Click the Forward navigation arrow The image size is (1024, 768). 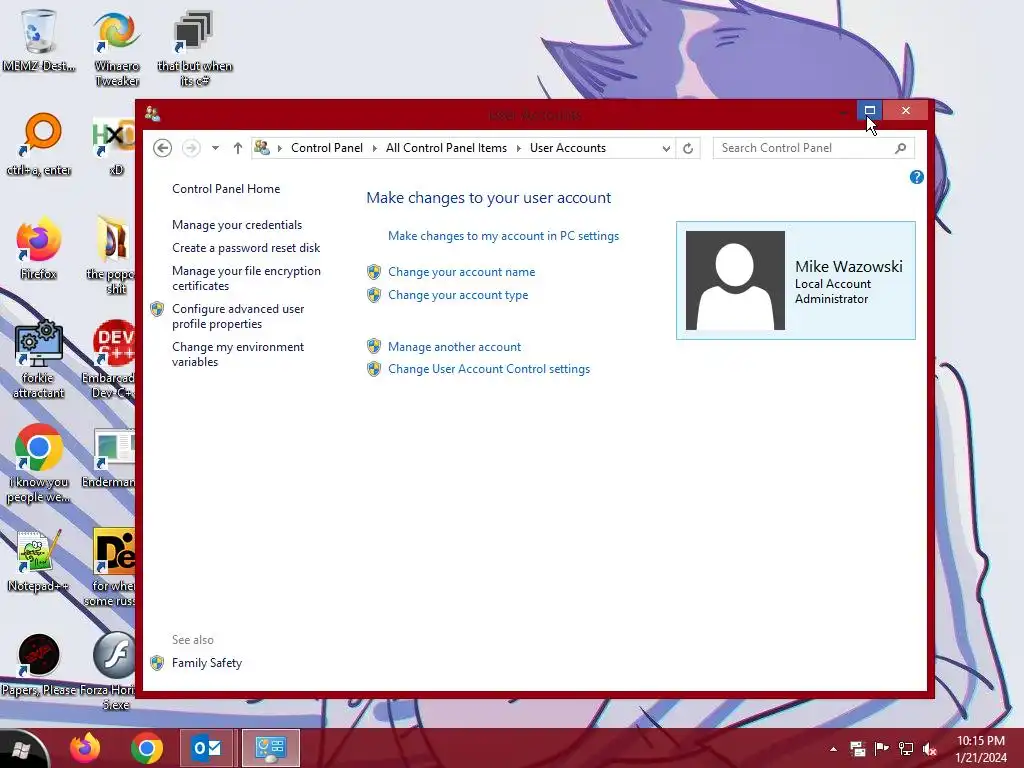tap(191, 148)
